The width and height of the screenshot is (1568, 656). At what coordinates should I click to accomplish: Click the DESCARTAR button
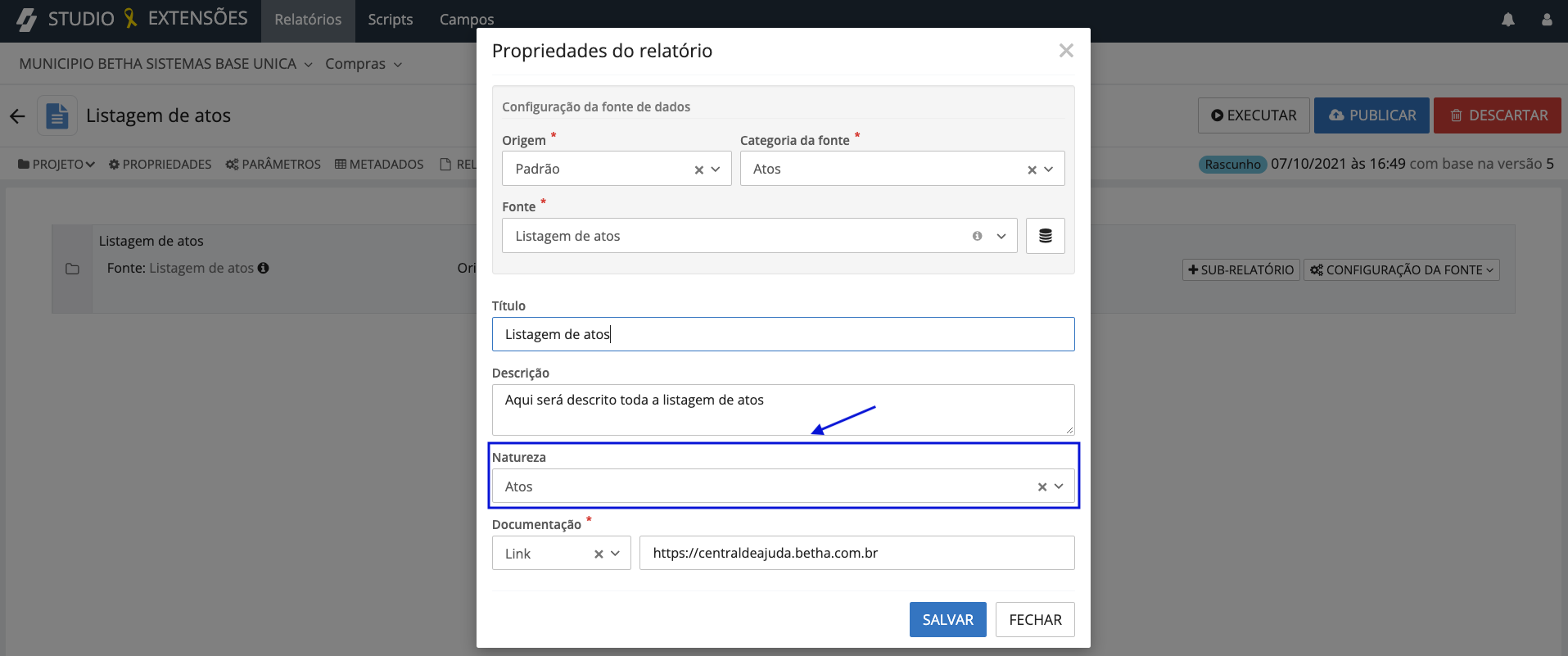point(1498,115)
